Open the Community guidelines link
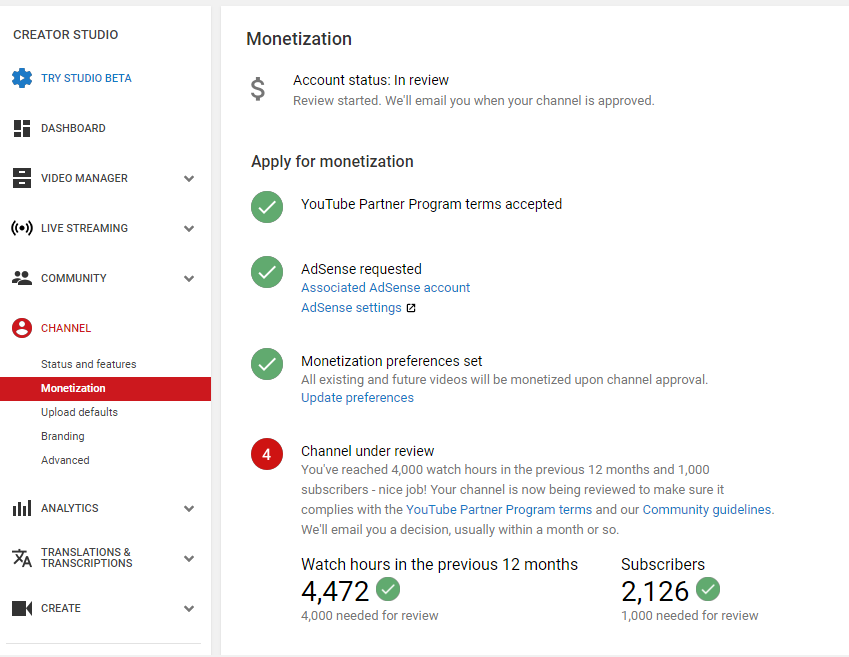Image resolution: width=849 pixels, height=657 pixels. click(x=707, y=510)
